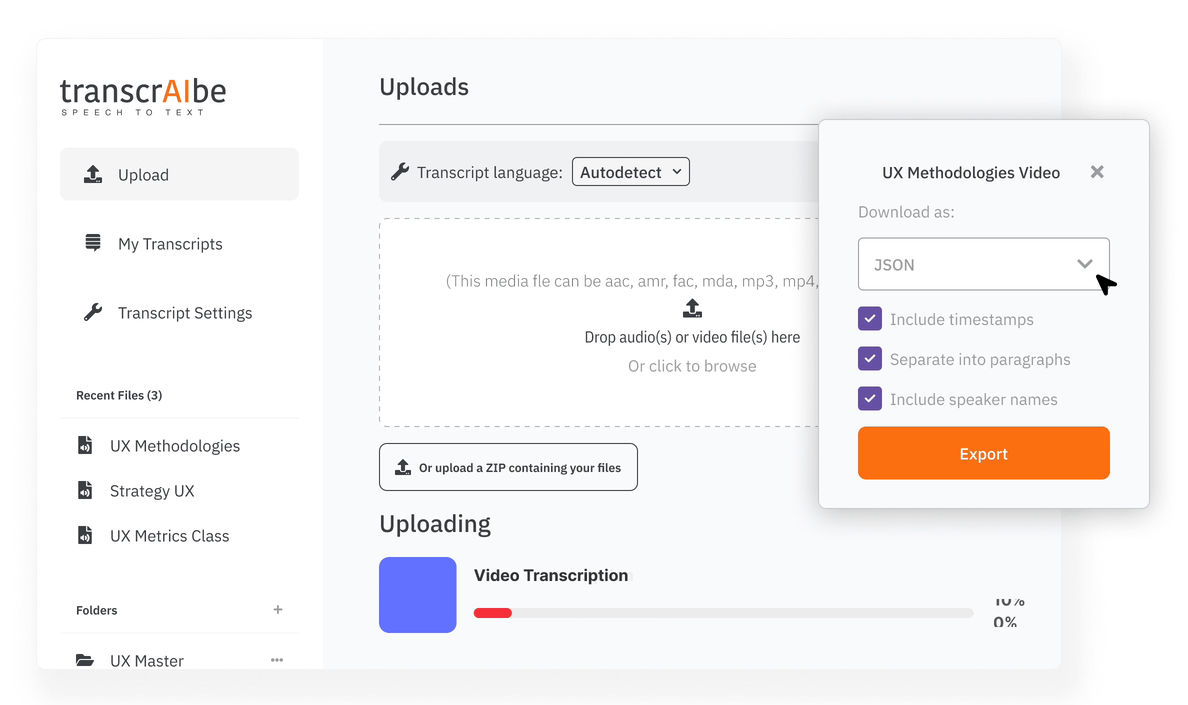Expand the Transcript language Autodetect dropdown
This screenshot has width=1188, height=705.
pos(630,171)
